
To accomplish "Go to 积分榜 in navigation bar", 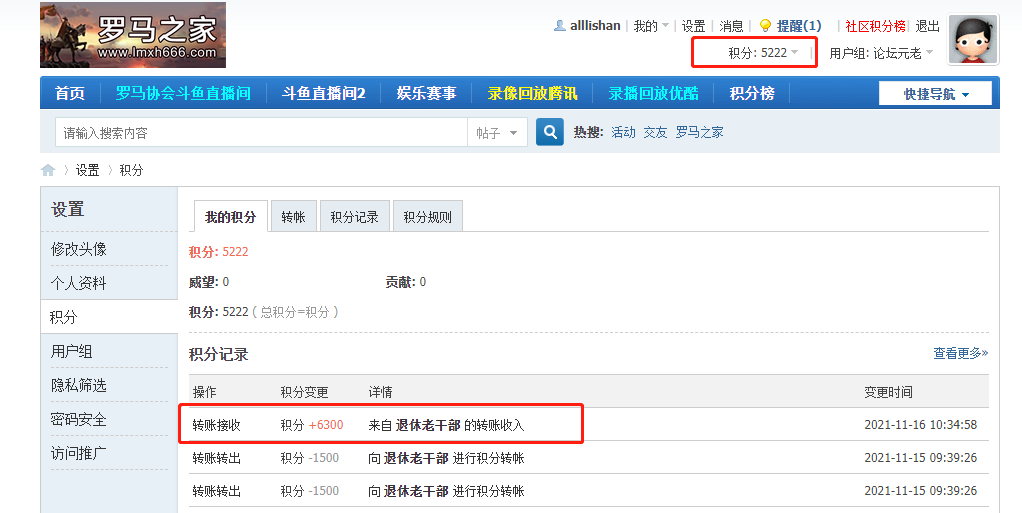I will (x=752, y=93).
